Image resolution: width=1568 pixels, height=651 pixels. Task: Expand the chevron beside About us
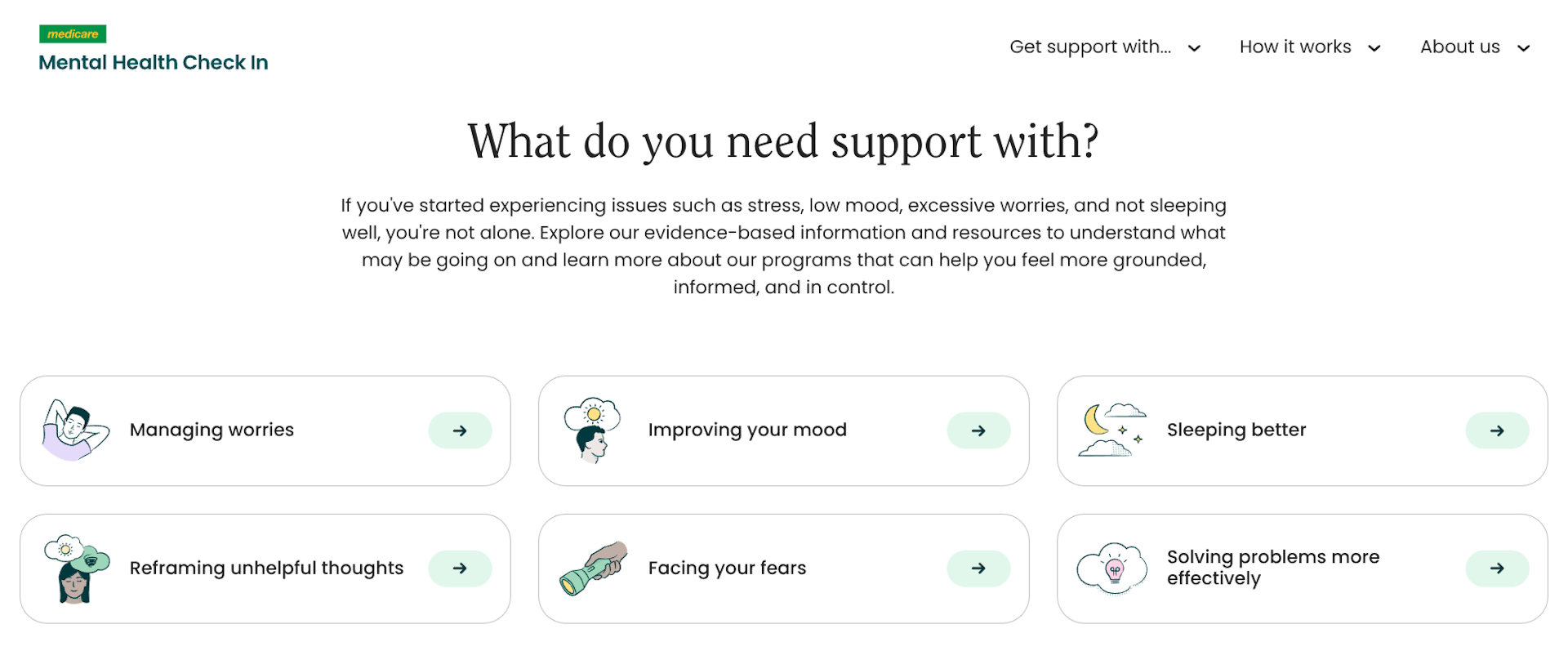tap(1523, 48)
